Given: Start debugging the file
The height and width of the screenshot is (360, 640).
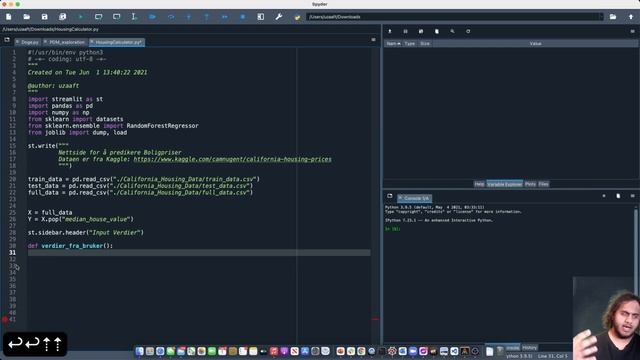Looking at the screenshot, I should coord(153,17).
